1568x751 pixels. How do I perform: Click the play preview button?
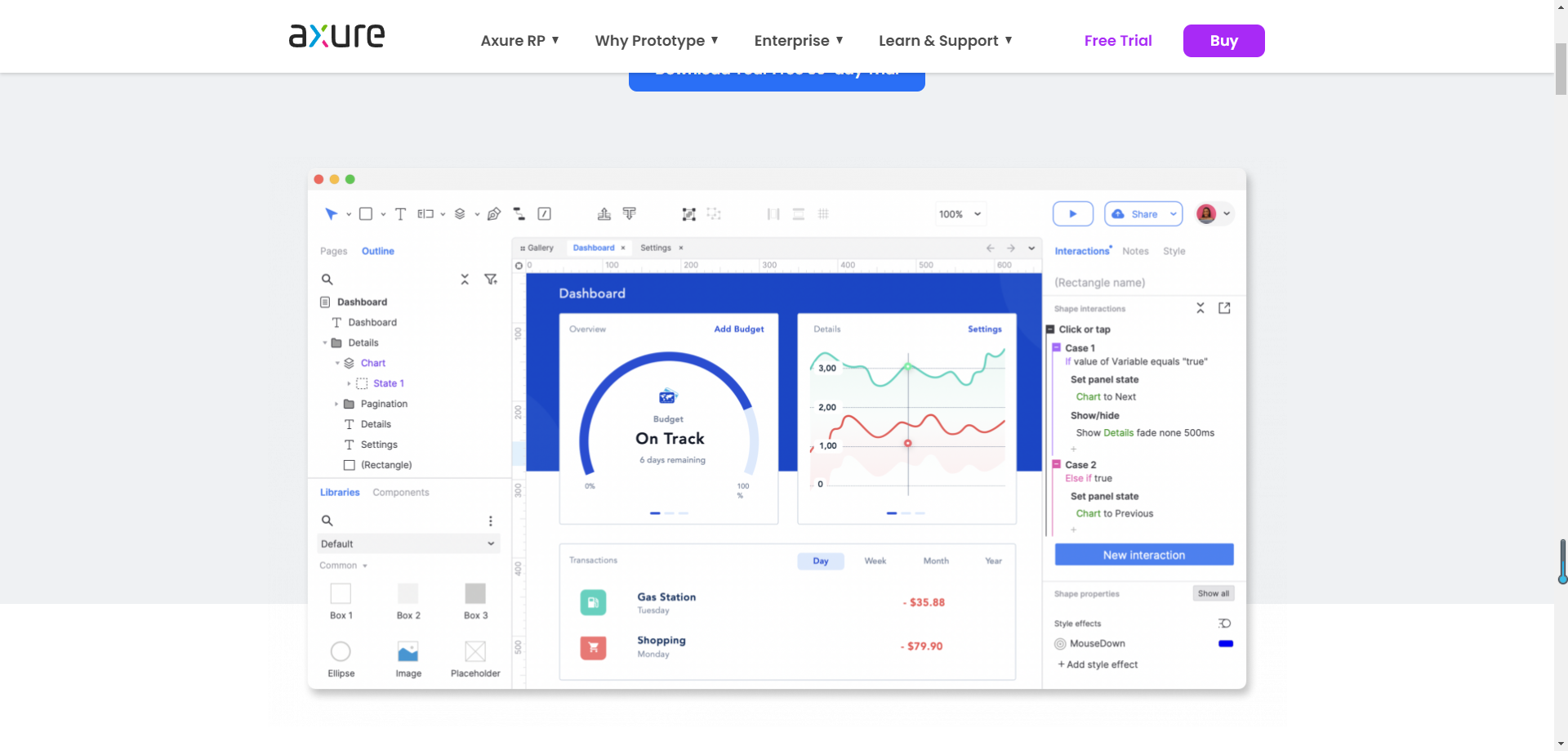coord(1073,214)
